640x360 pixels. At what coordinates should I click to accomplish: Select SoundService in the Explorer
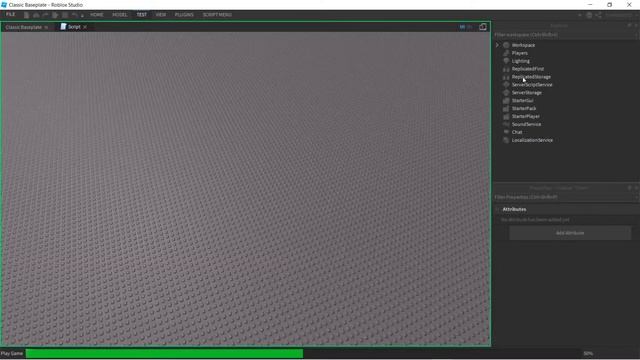pyautogui.click(x=526, y=124)
